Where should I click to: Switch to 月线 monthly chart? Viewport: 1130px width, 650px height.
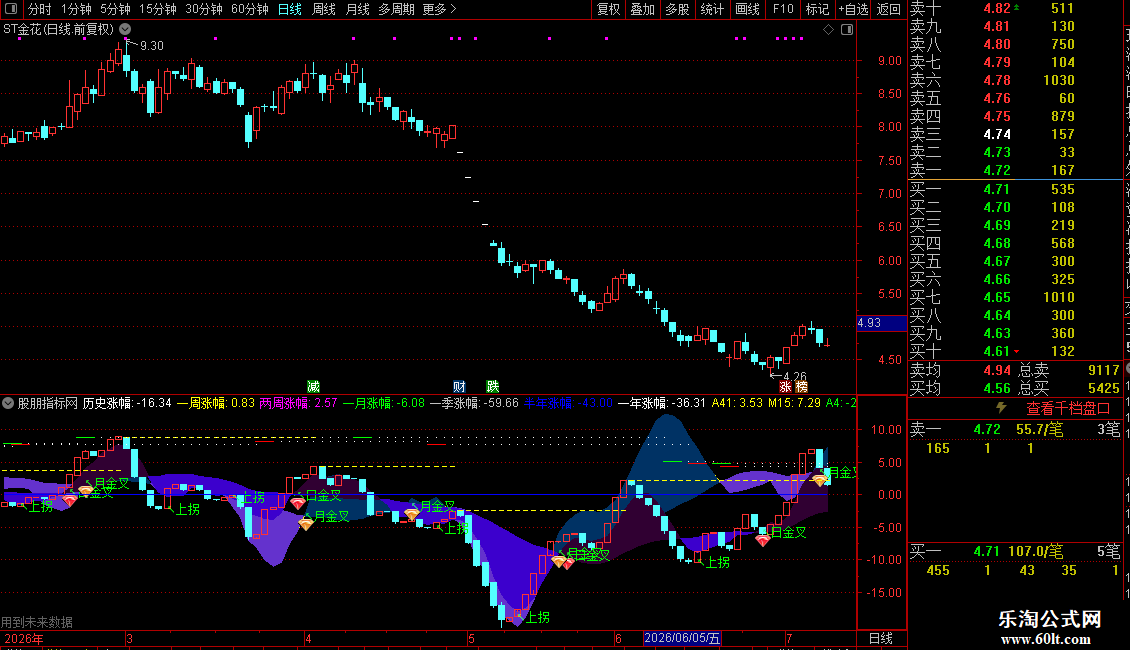pyautogui.click(x=357, y=9)
